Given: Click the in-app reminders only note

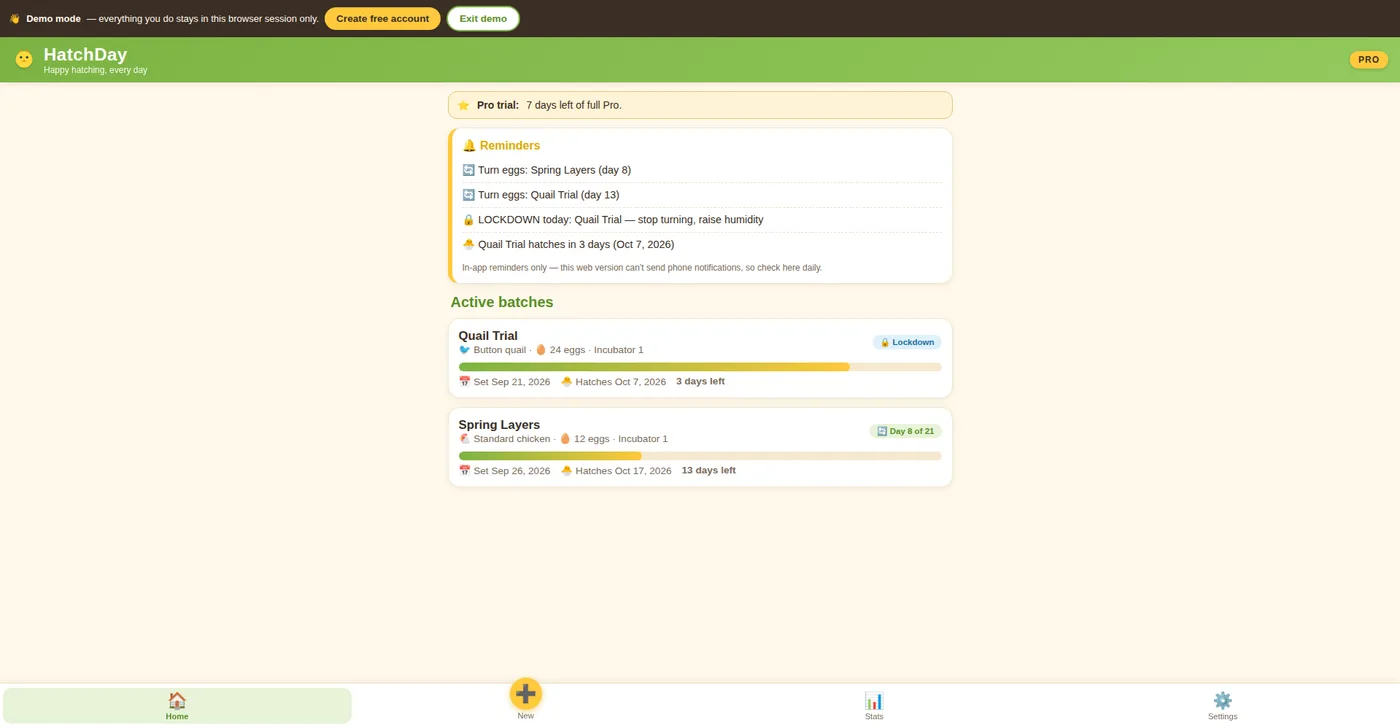Looking at the screenshot, I should coord(642,268).
